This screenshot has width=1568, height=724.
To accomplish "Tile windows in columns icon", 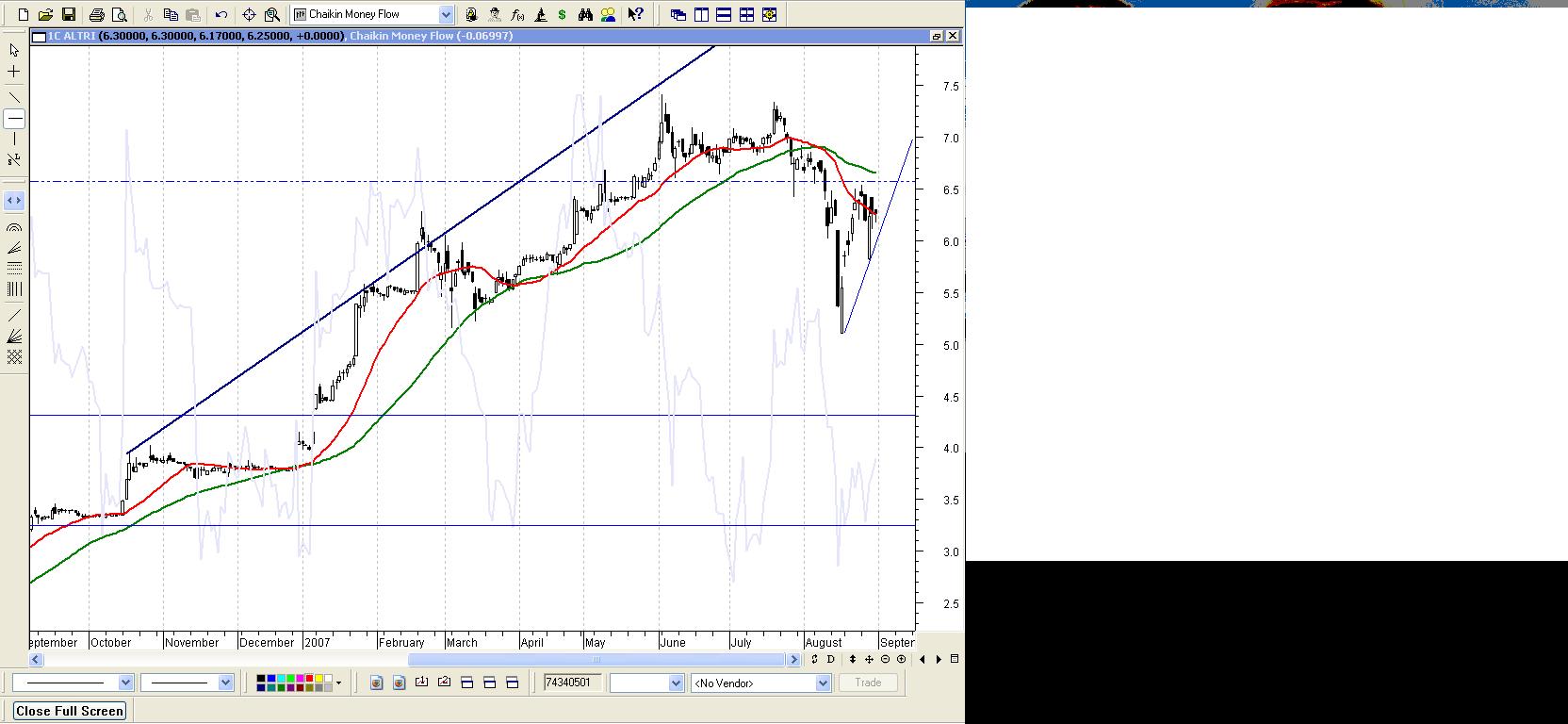I will click(701, 14).
